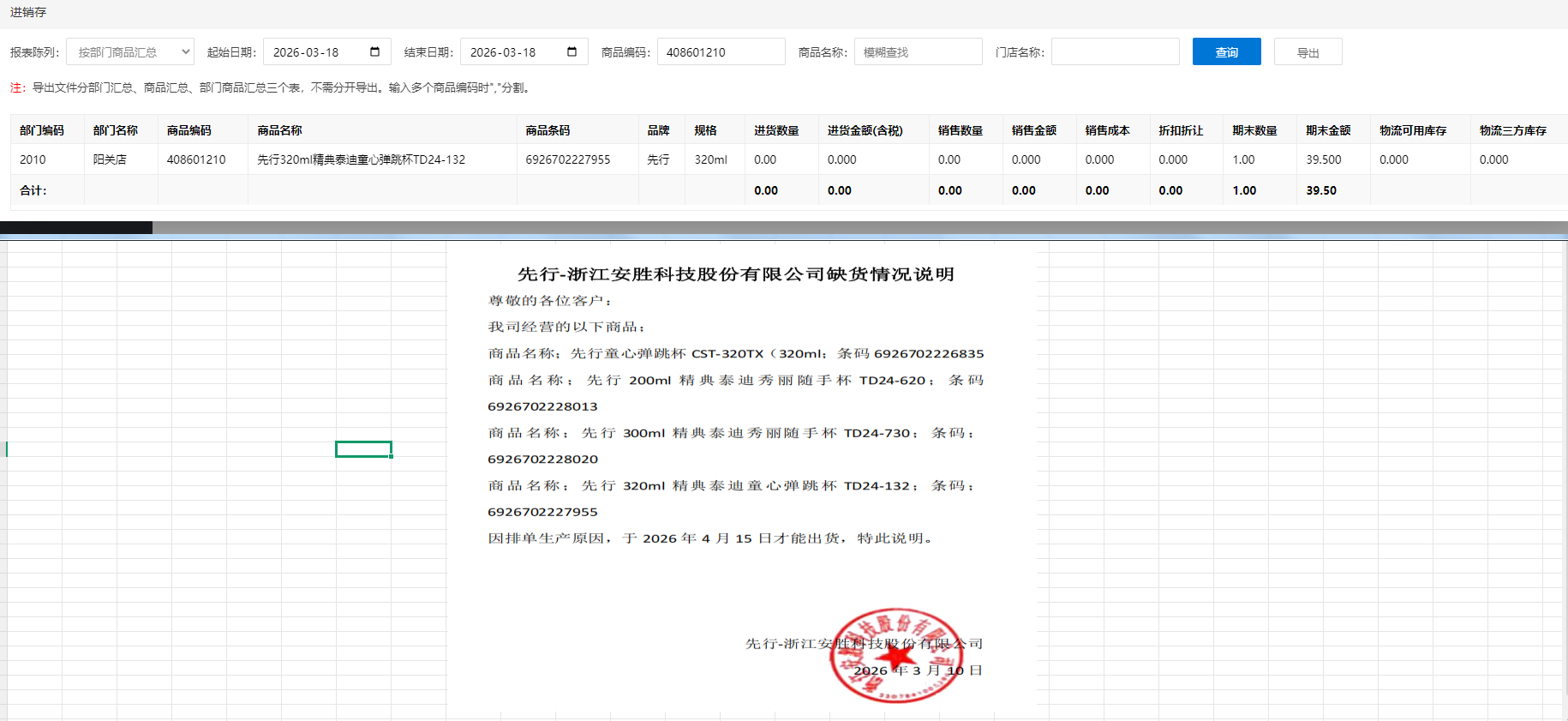The width and height of the screenshot is (1568, 721).
Task: Click the 合计 totals row label
Action: (x=33, y=190)
